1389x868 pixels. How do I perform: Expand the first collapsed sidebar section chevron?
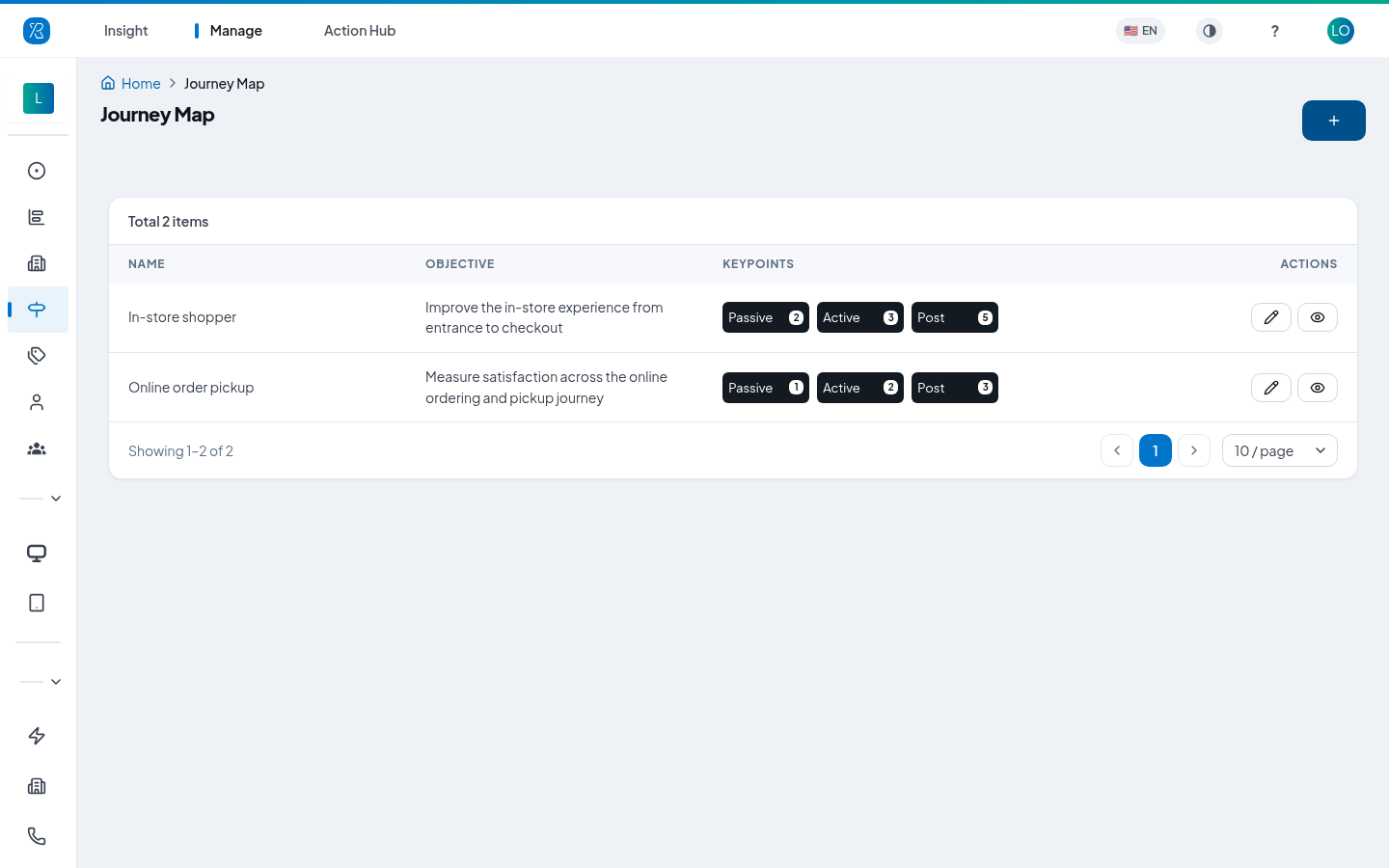coord(56,499)
